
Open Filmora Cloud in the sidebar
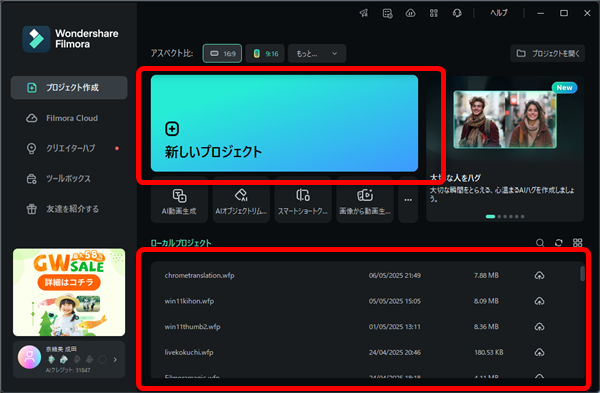69,118
